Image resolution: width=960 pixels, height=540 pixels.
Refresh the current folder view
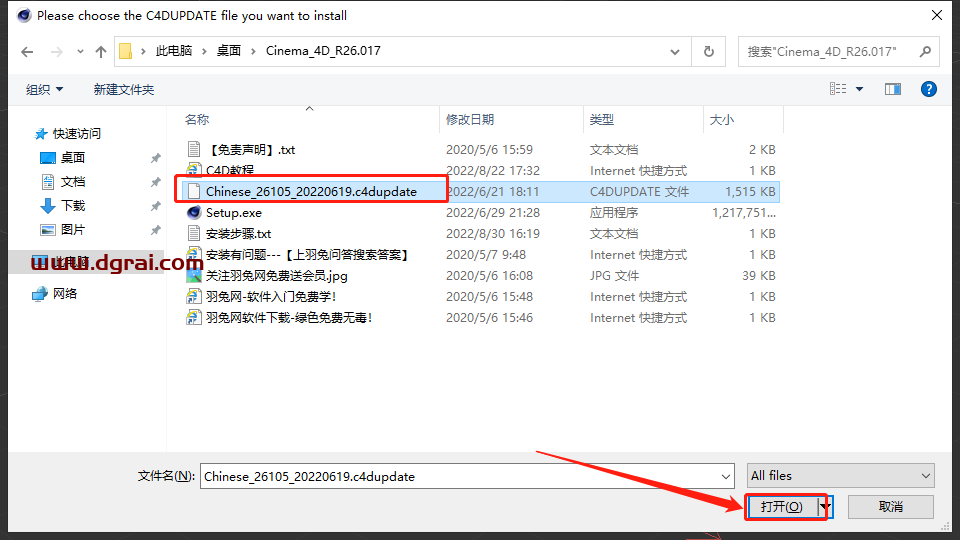709,51
